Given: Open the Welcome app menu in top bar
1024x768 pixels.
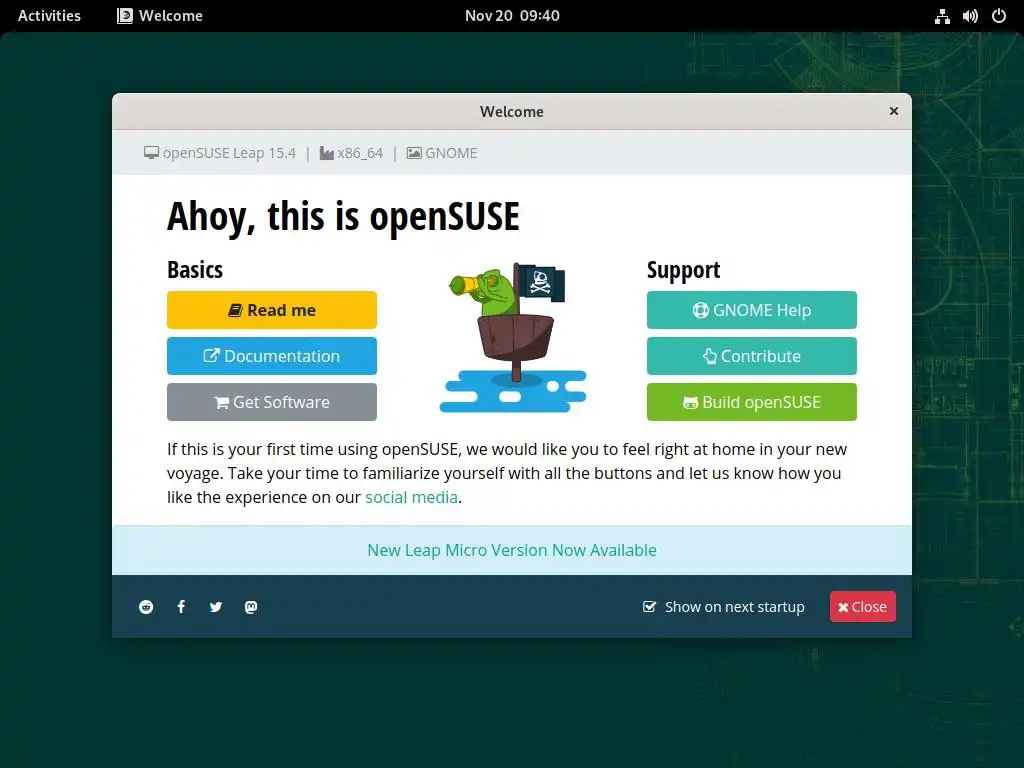Looking at the screenshot, I should pyautogui.click(x=160, y=16).
